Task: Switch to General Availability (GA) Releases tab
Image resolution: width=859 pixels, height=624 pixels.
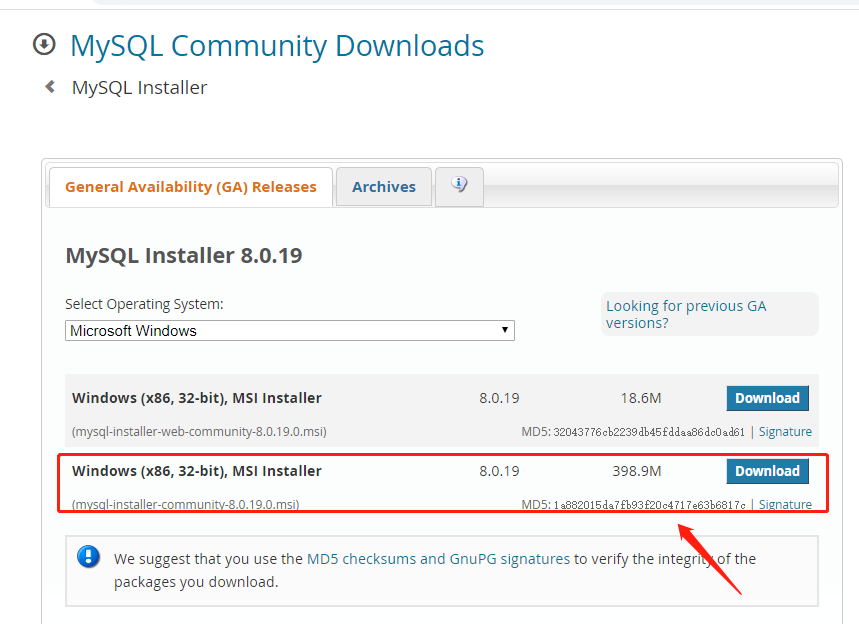Action: click(191, 187)
